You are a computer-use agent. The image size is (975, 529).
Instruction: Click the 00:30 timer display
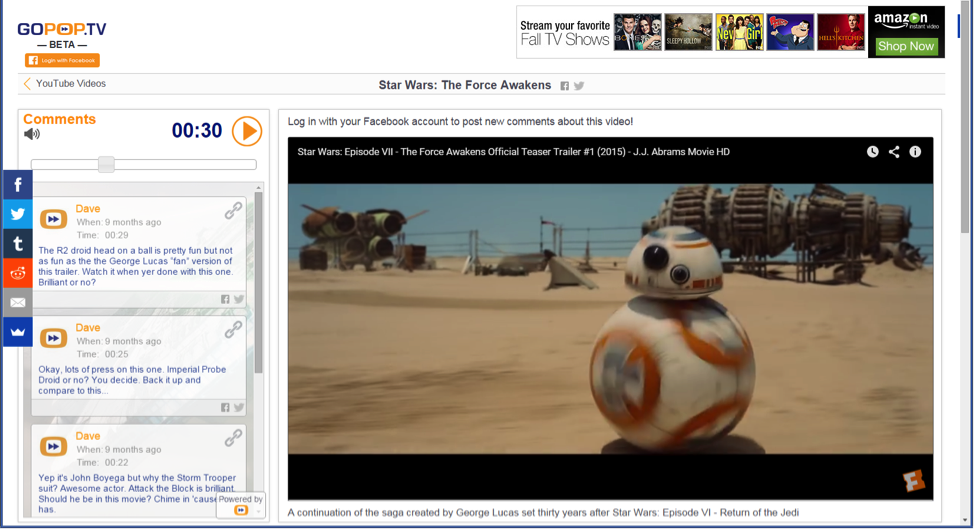197,131
